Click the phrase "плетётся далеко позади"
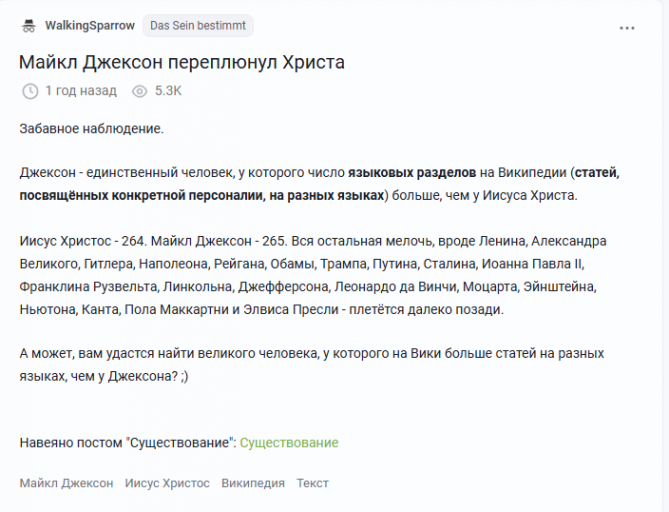This screenshot has width=669, height=512. coord(425,309)
